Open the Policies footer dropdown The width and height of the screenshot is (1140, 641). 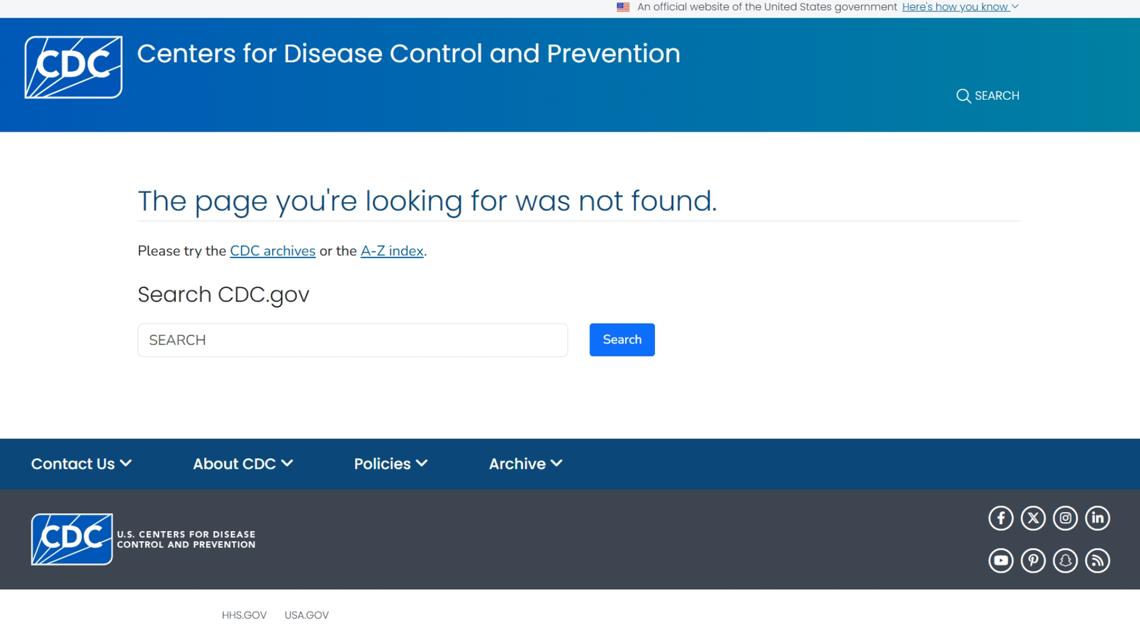(390, 464)
